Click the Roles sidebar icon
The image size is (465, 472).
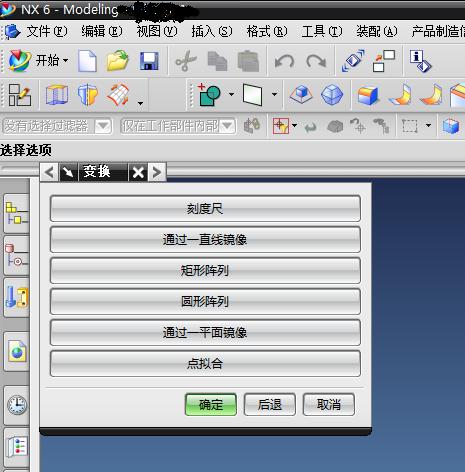coord(17,447)
